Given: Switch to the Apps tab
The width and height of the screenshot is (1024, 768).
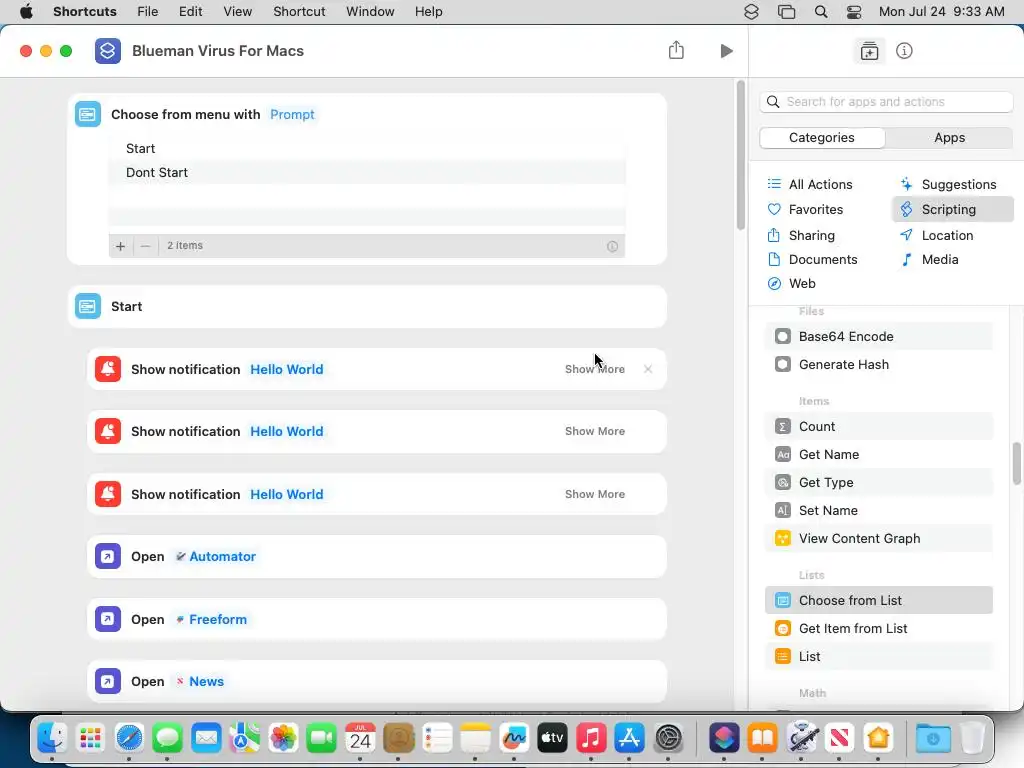Looking at the screenshot, I should pos(949,138).
